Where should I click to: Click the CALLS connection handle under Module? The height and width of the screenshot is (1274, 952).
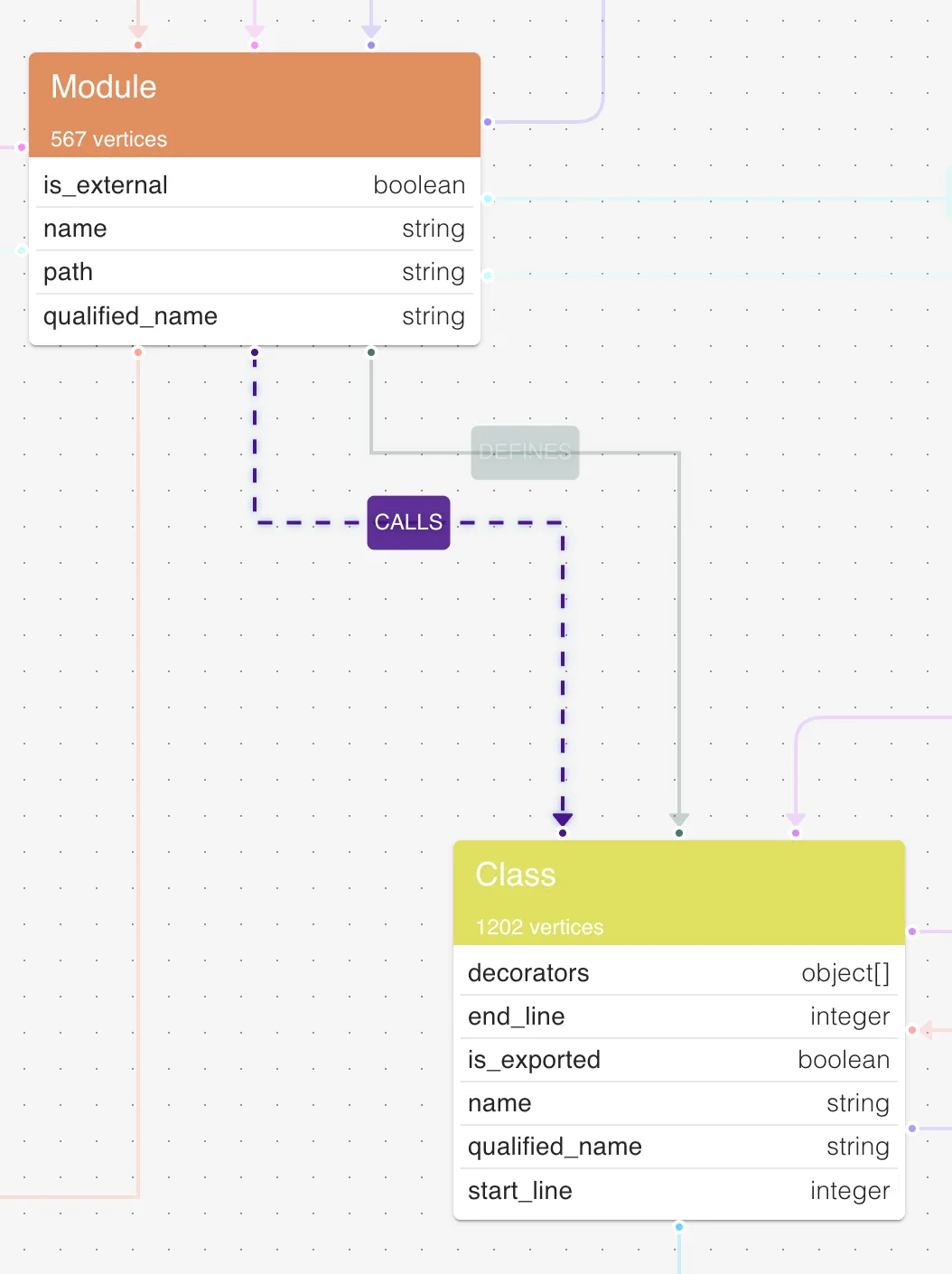pos(255,352)
